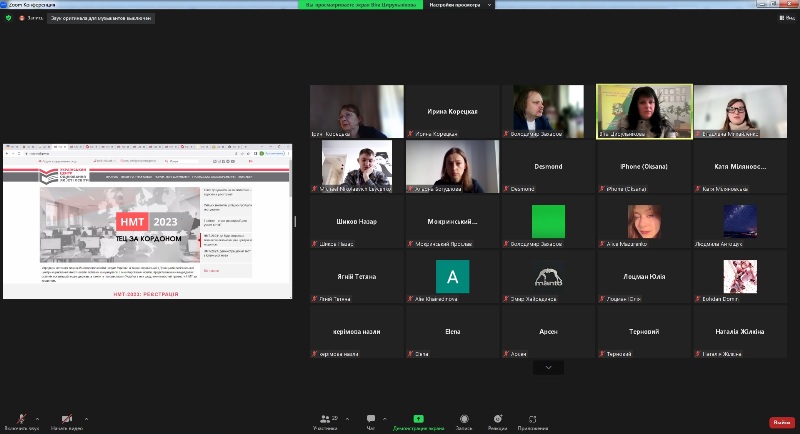
Task: Click the red Leave meeting button
Action: click(782, 422)
